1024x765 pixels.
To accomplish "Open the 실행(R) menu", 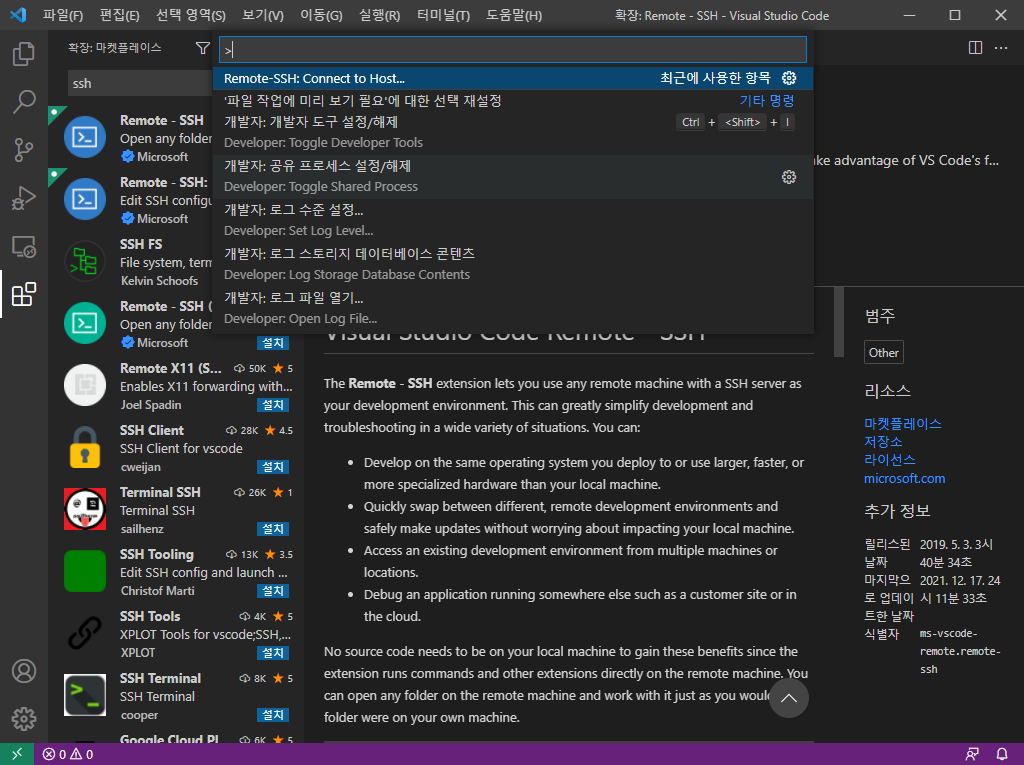I will [x=379, y=15].
